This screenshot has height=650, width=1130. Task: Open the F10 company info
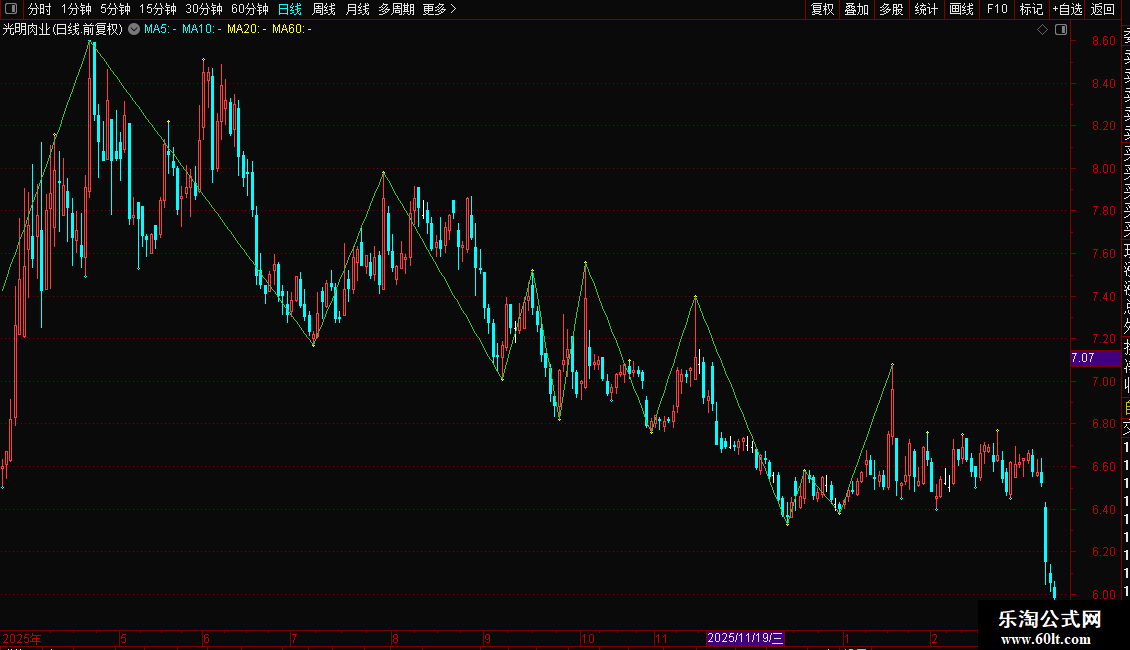pos(997,9)
